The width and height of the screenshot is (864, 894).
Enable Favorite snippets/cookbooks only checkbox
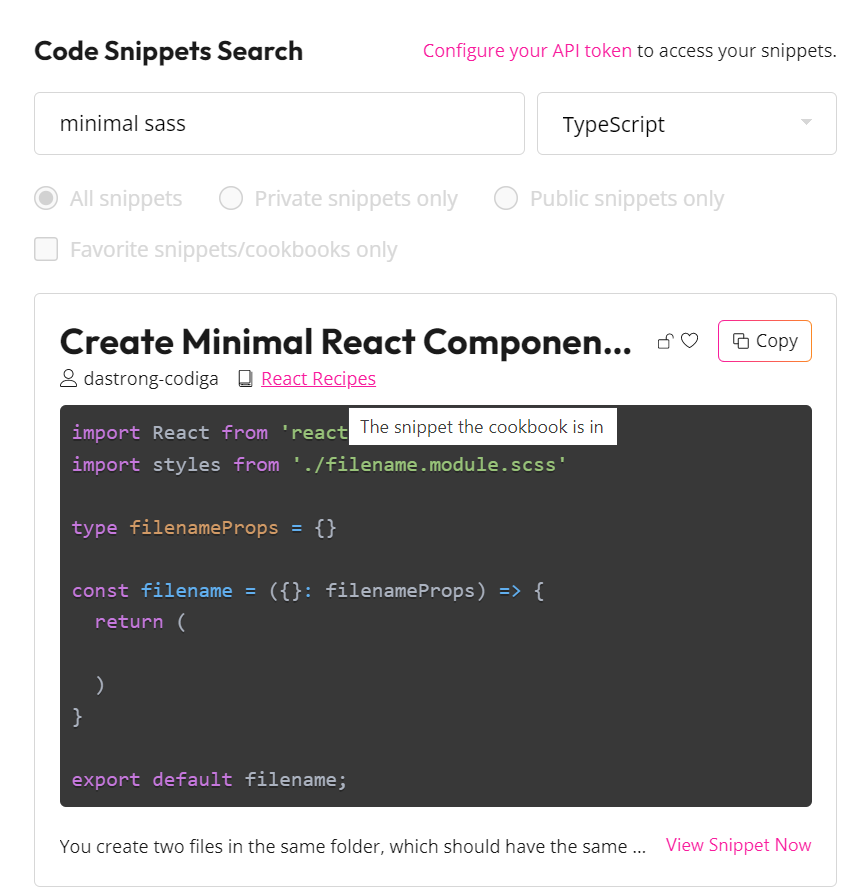pyautogui.click(x=46, y=249)
